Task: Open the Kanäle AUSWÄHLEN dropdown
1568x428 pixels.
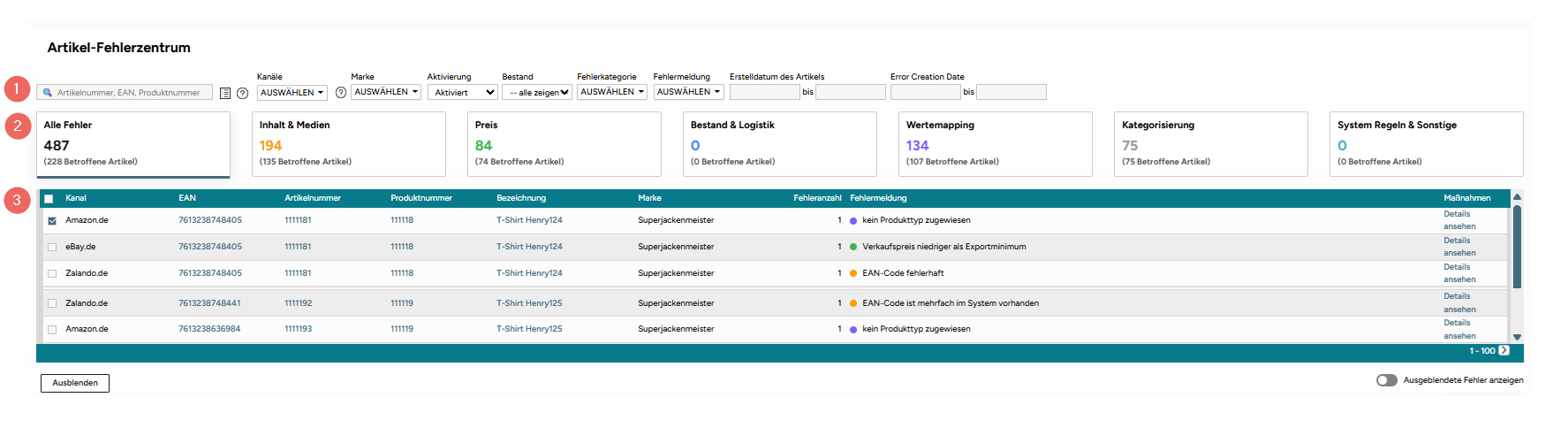Action: (x=292, y=92)
